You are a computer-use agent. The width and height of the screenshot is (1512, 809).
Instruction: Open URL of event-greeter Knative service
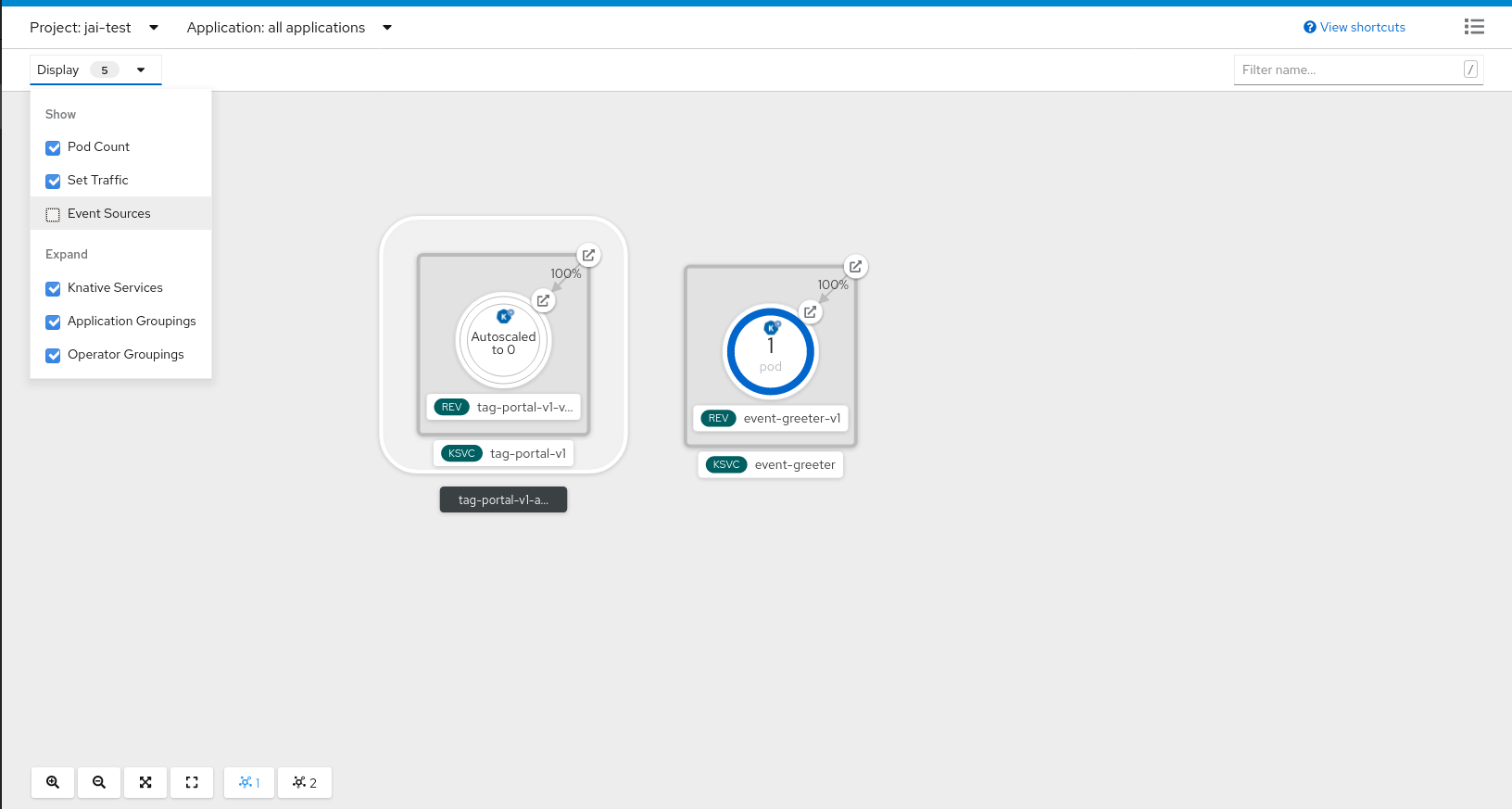(x=855, y=266)
